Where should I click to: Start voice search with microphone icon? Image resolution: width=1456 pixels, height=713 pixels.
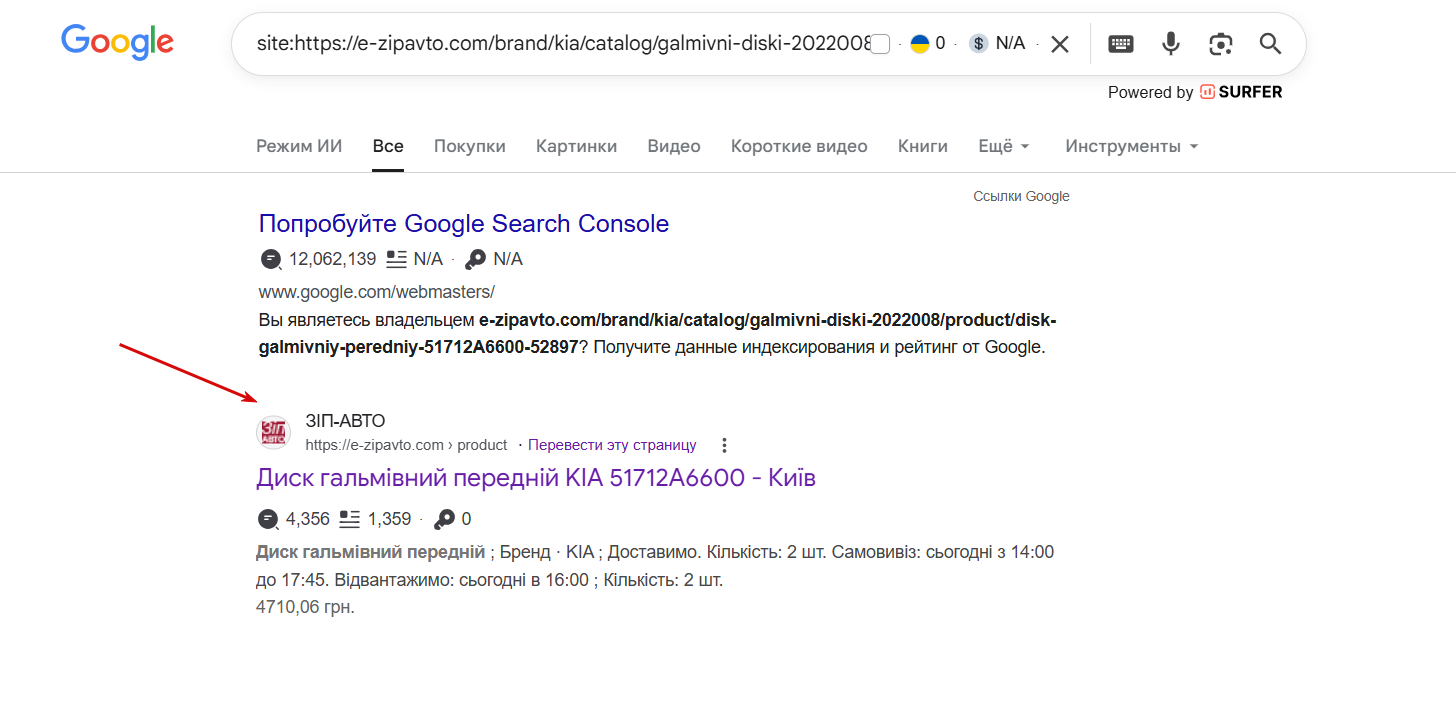point(1170,44)
